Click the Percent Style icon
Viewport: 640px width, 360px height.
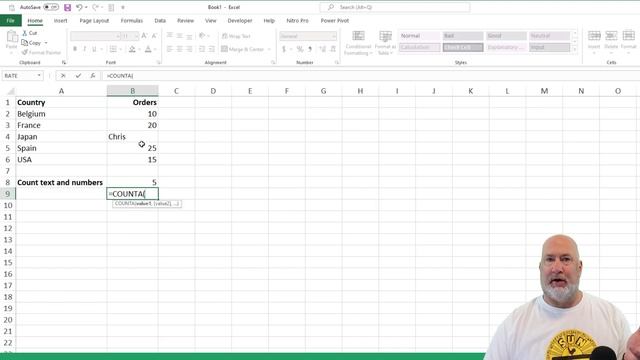[300, 49]
